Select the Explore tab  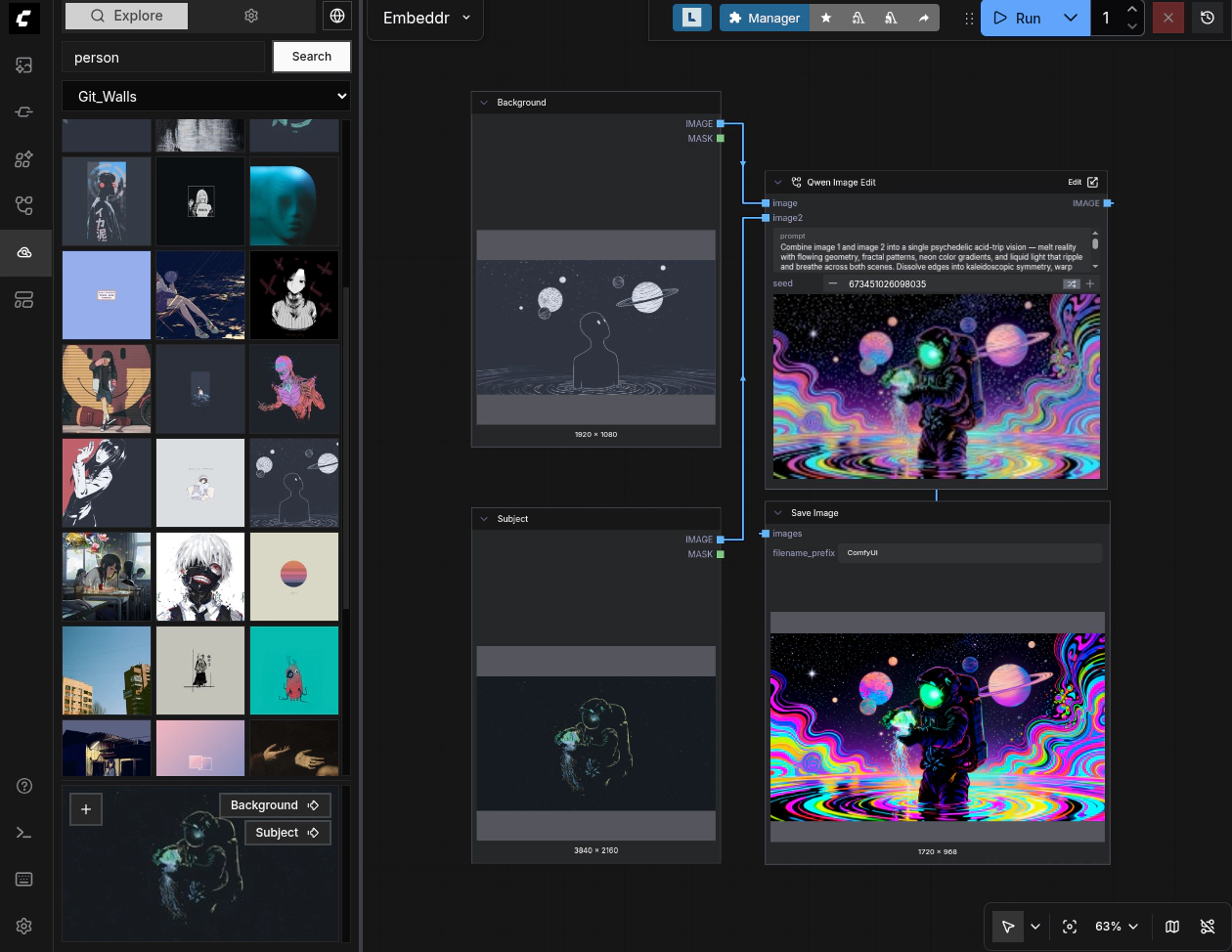(126, 16)
